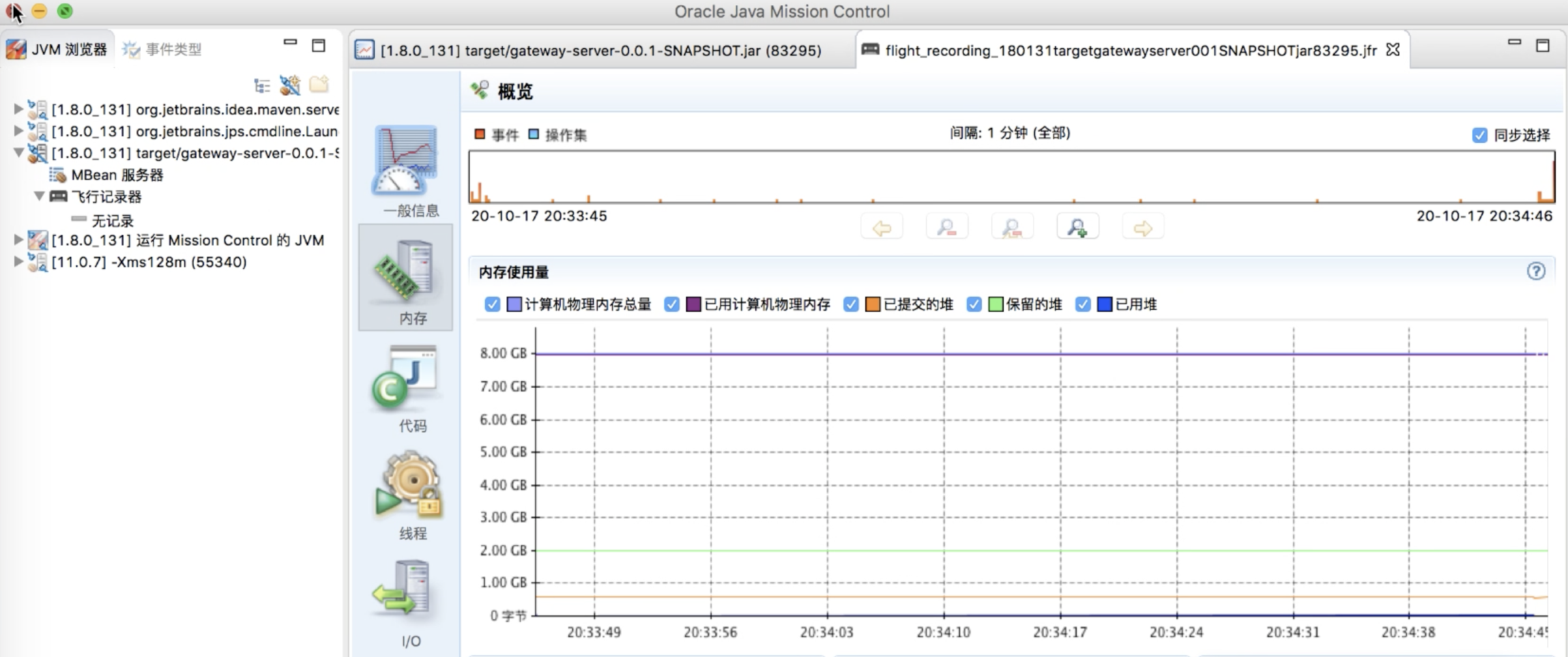Screen dimensions: 1568x657
Task: Click the yellow macOS minimize window button
Action: [x=39, y=11]
